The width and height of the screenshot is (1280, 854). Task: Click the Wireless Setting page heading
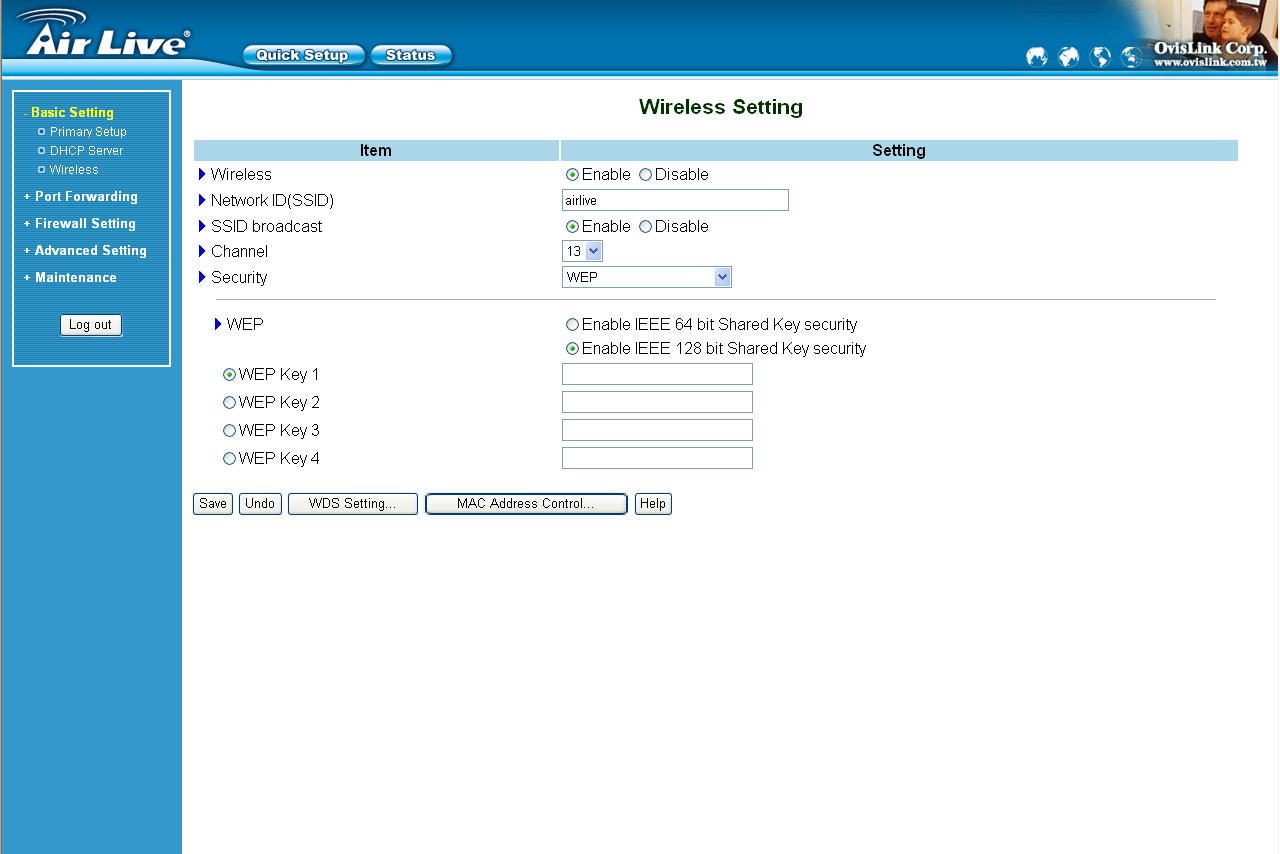pos(721,107)
